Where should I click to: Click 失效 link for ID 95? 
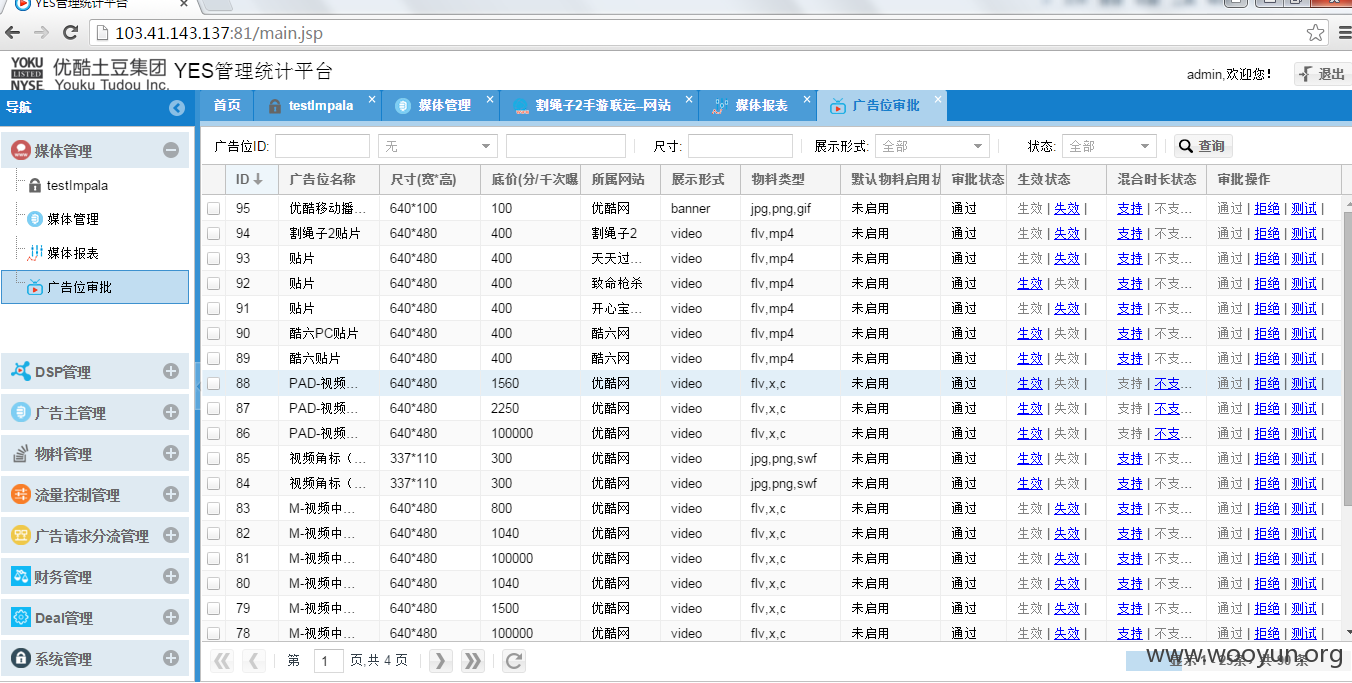pyautogui.click(x=1066, y=208)
